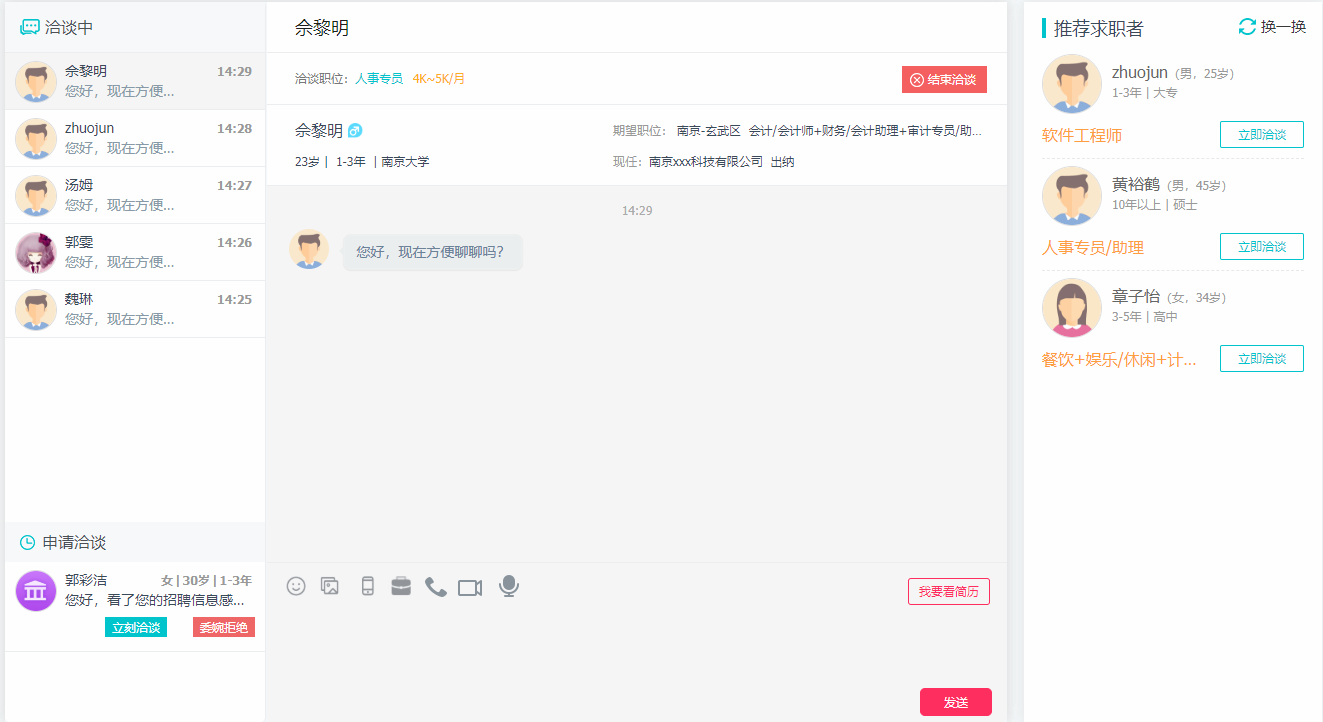Start a voice call using the phone icon
The image size is (1323, 722).
pos(436,586)
